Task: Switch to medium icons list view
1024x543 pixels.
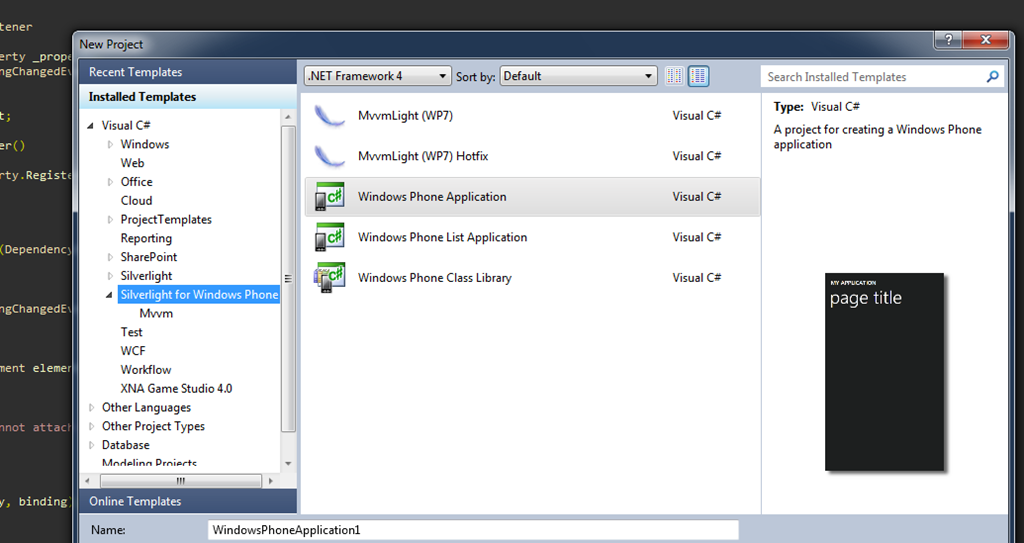Action: [698, 76]
